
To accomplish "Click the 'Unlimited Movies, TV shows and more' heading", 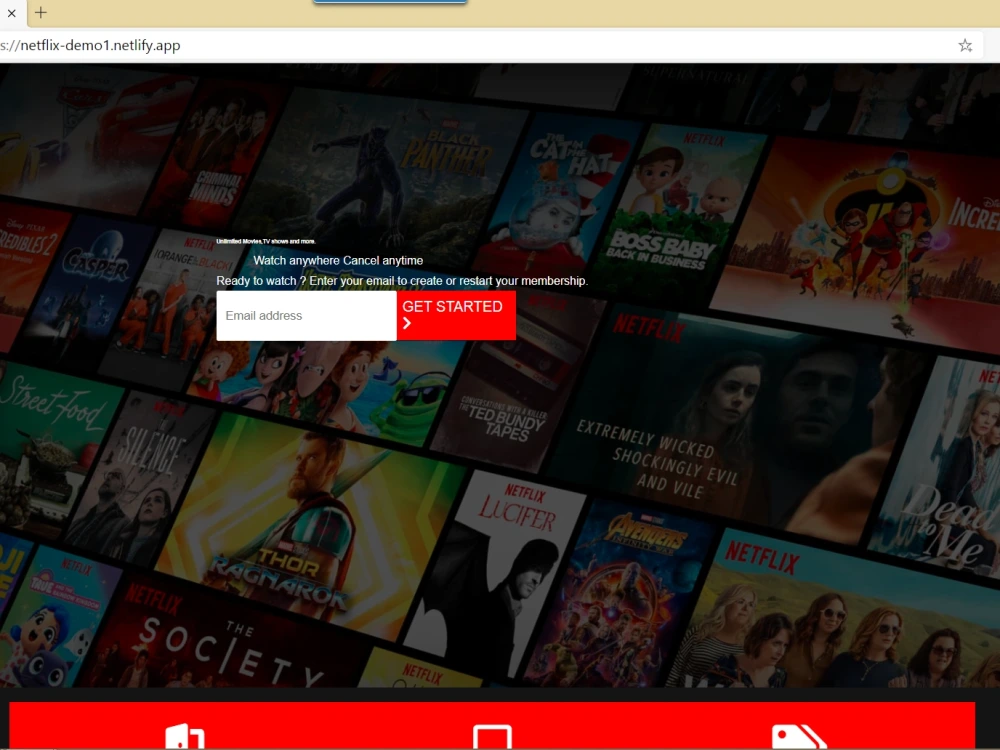I will (266, 241).
